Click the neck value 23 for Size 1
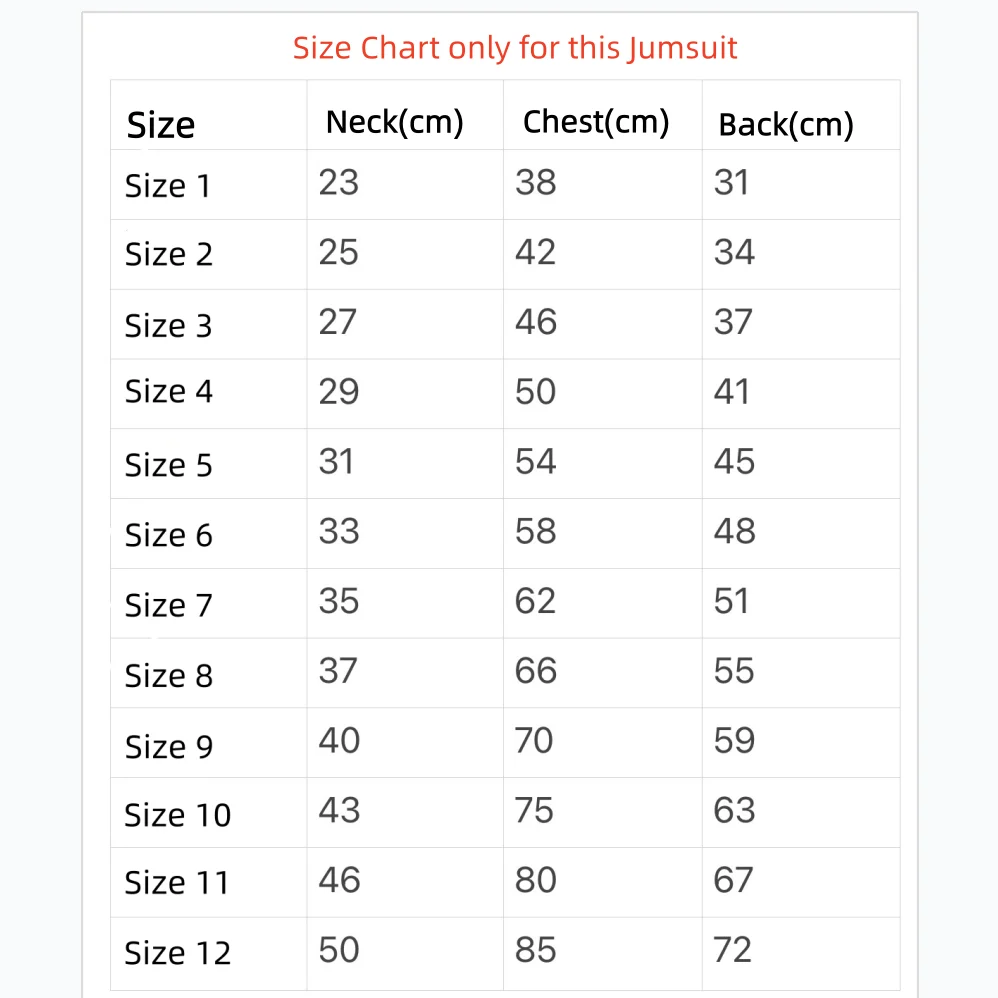998x998 pixels. coord(338,182)
